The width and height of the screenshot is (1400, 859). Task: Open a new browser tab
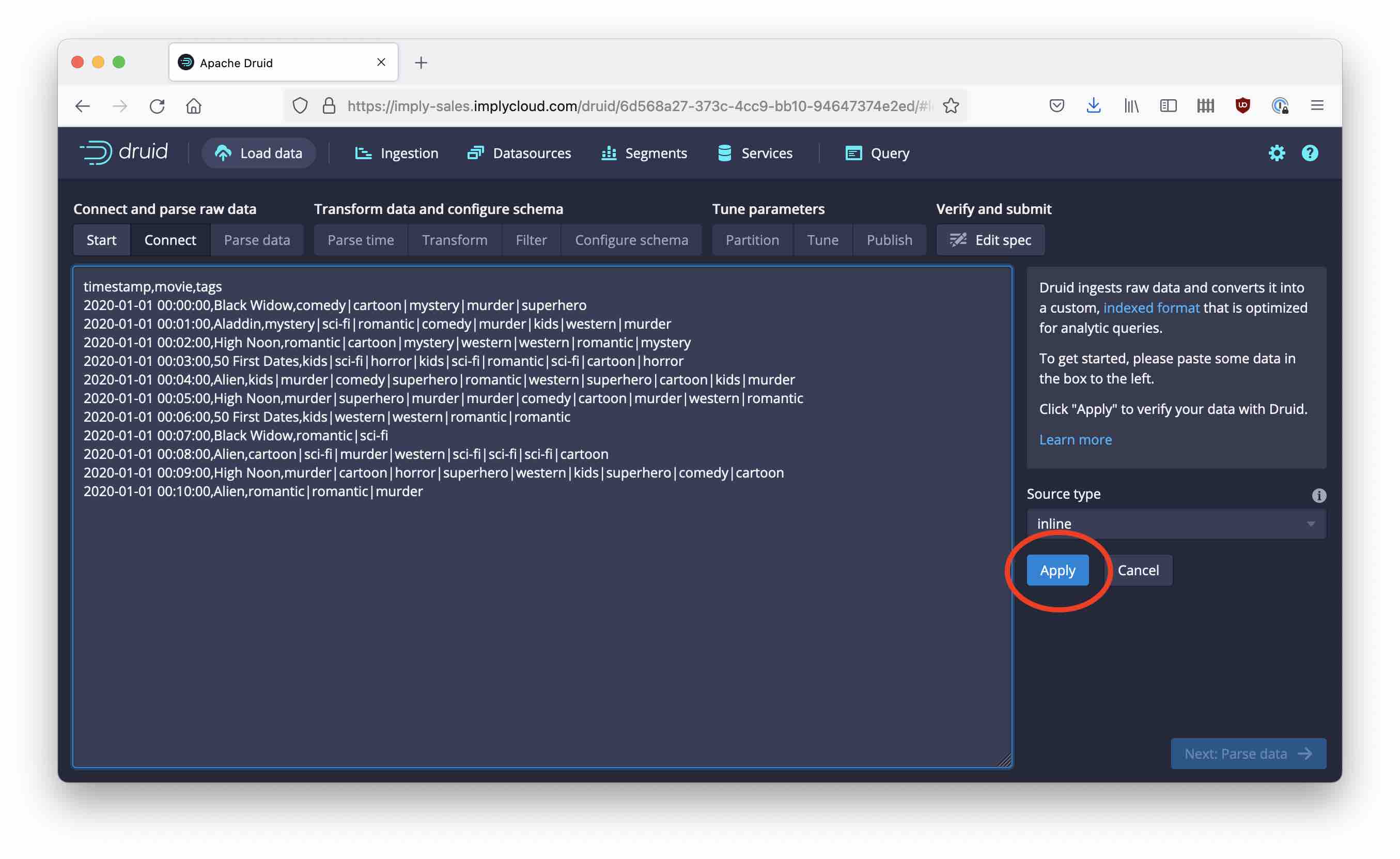click(x=421, y=63)
